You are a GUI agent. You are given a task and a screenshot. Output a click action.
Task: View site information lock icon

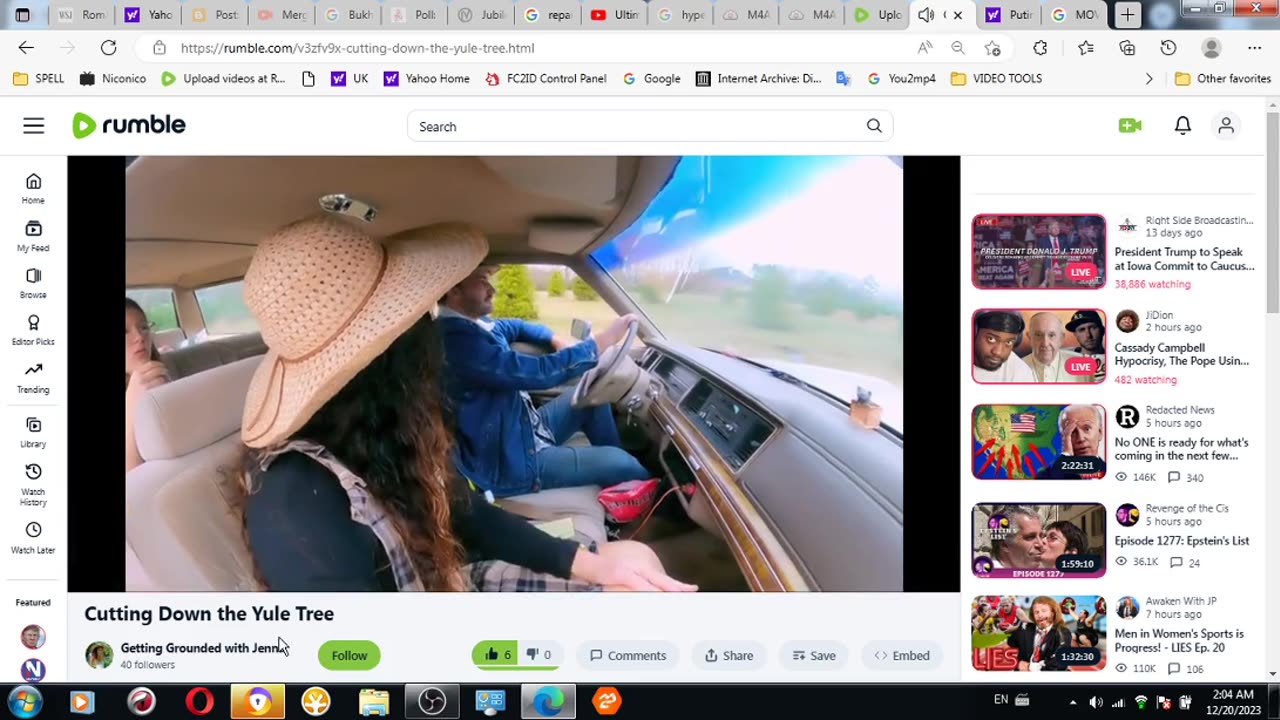click(x=159, y=48)
